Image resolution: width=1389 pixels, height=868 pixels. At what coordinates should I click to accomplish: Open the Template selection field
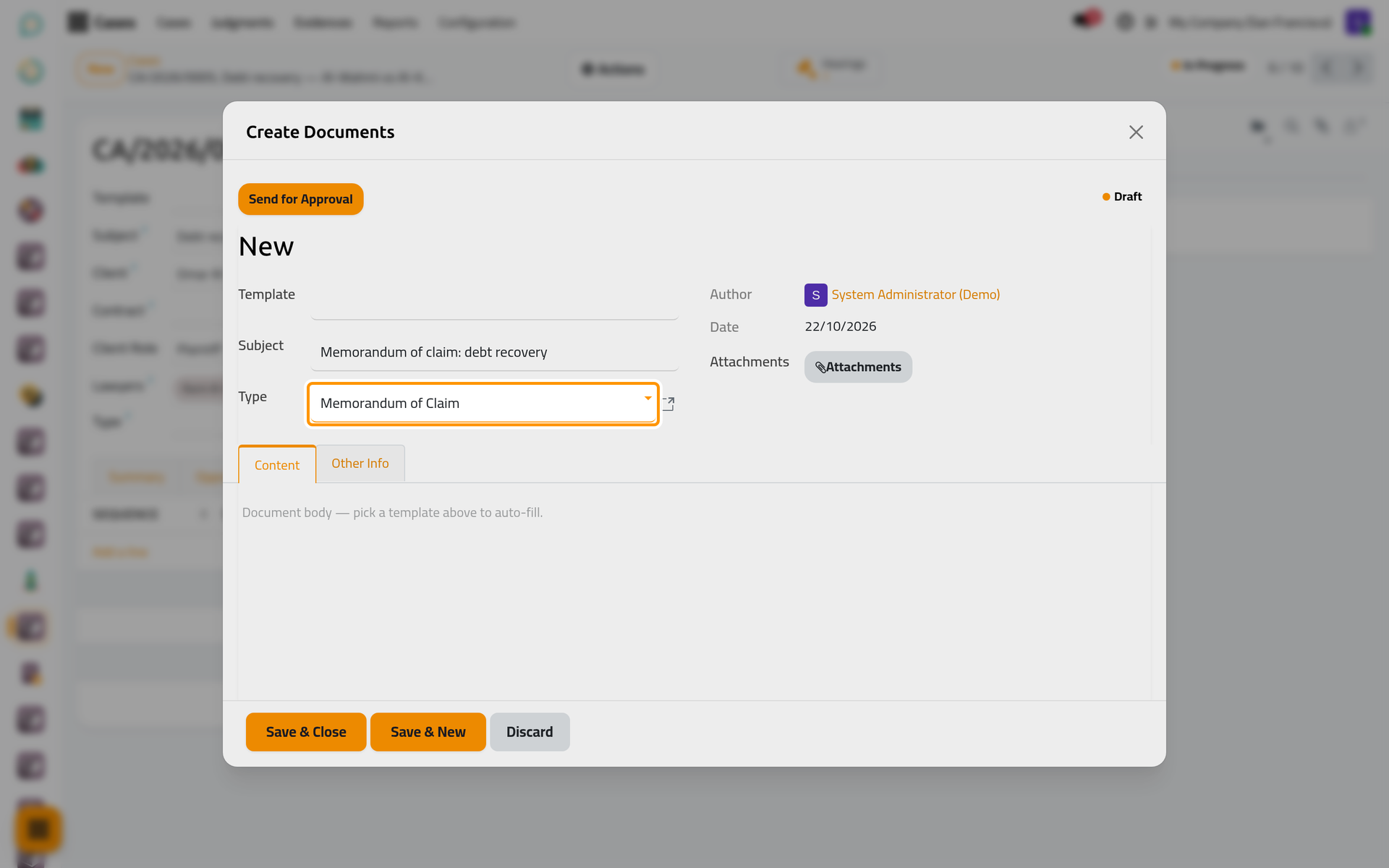(494, 301)
